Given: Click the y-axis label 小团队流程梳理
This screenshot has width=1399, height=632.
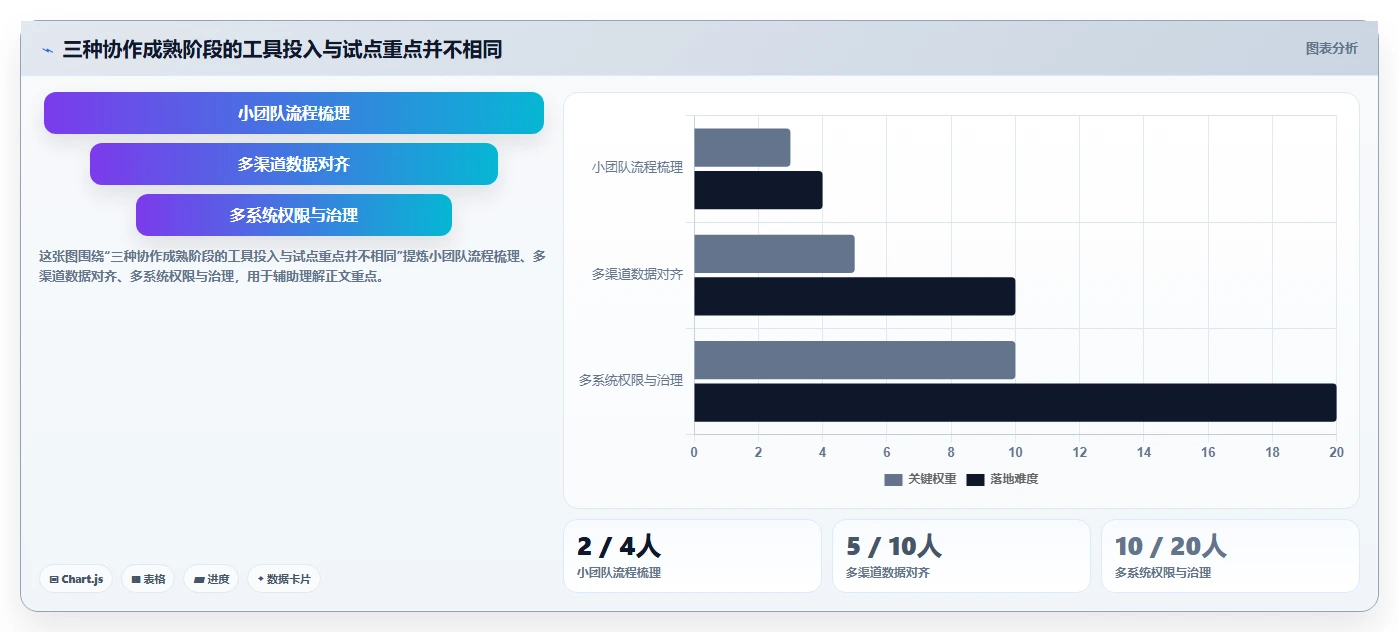Looking at the screenshot, I should coord(637,168).
